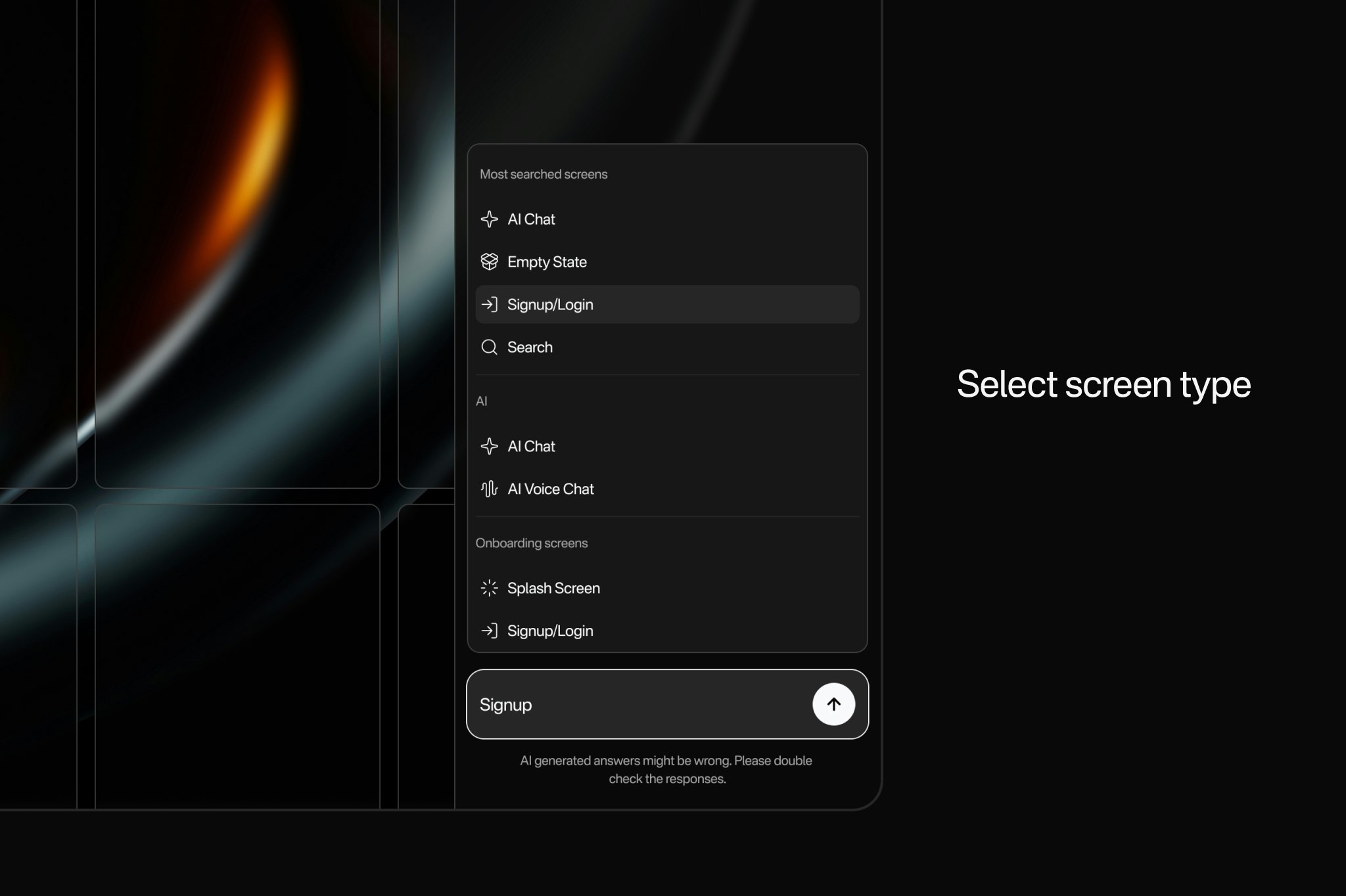1346x896 pixels.
Task: Click the box icon beside Empty State
Action: pyautogui.click(x=489, y=262)
